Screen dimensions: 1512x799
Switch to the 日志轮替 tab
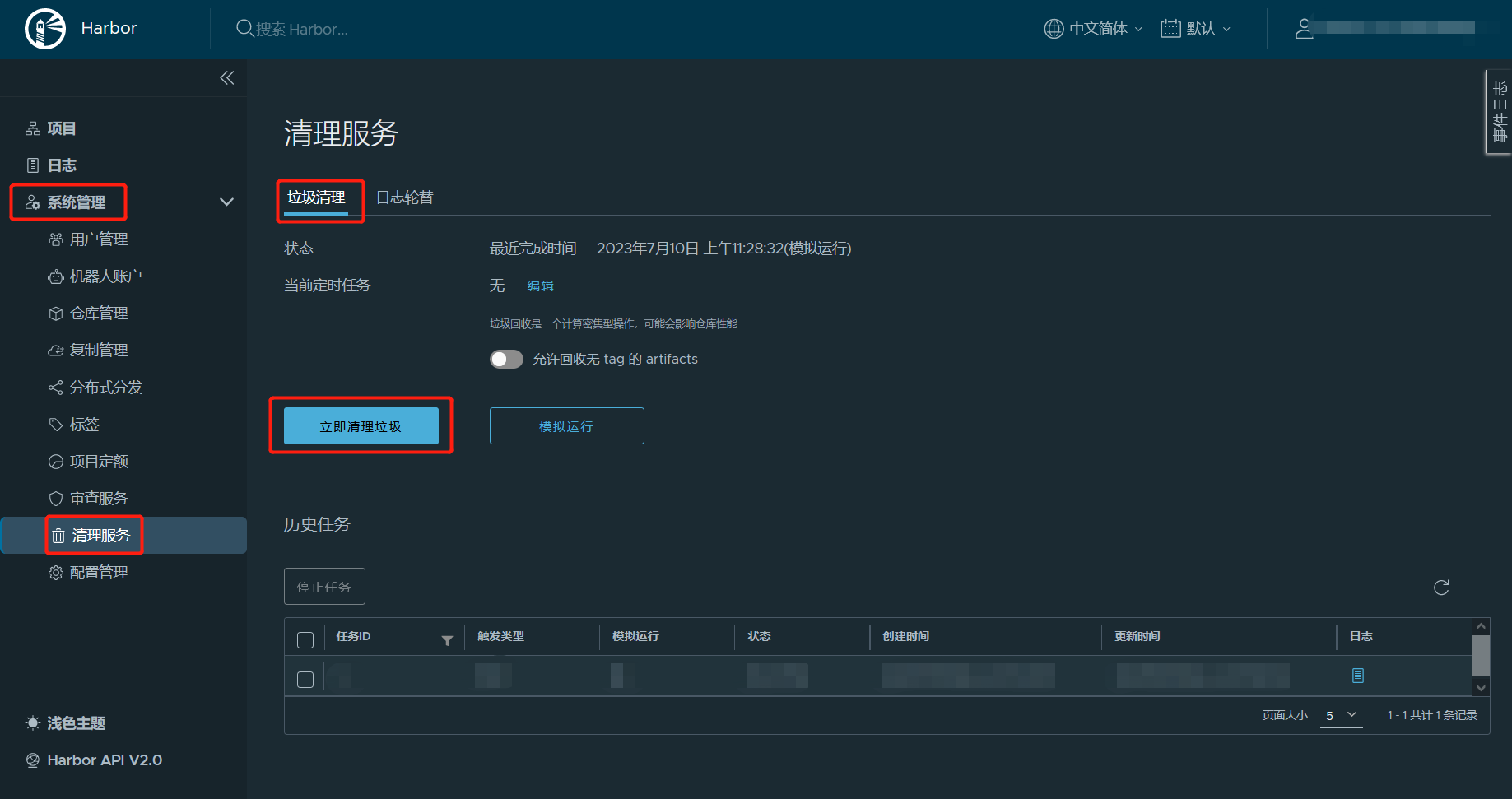(405, 197)
